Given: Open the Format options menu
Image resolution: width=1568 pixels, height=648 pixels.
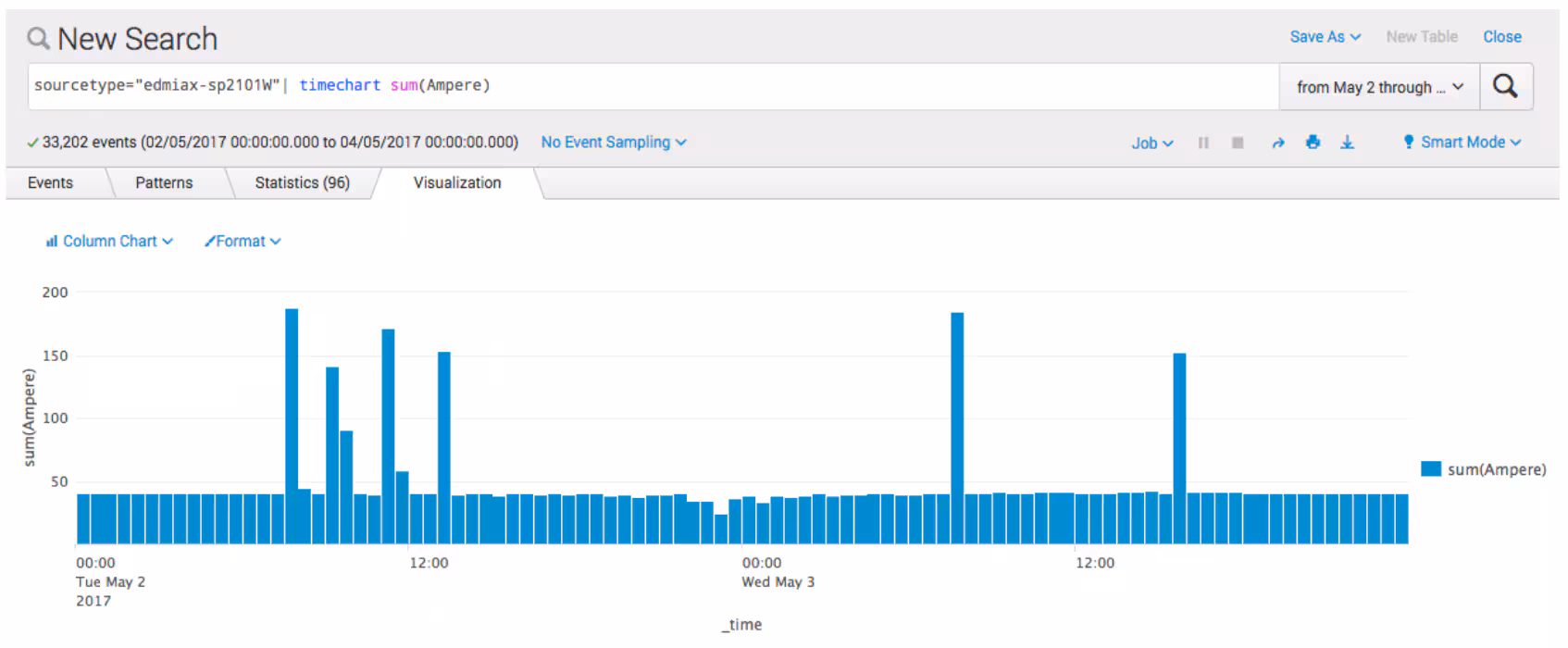Looking at the screenshot, I should point(243,242).
